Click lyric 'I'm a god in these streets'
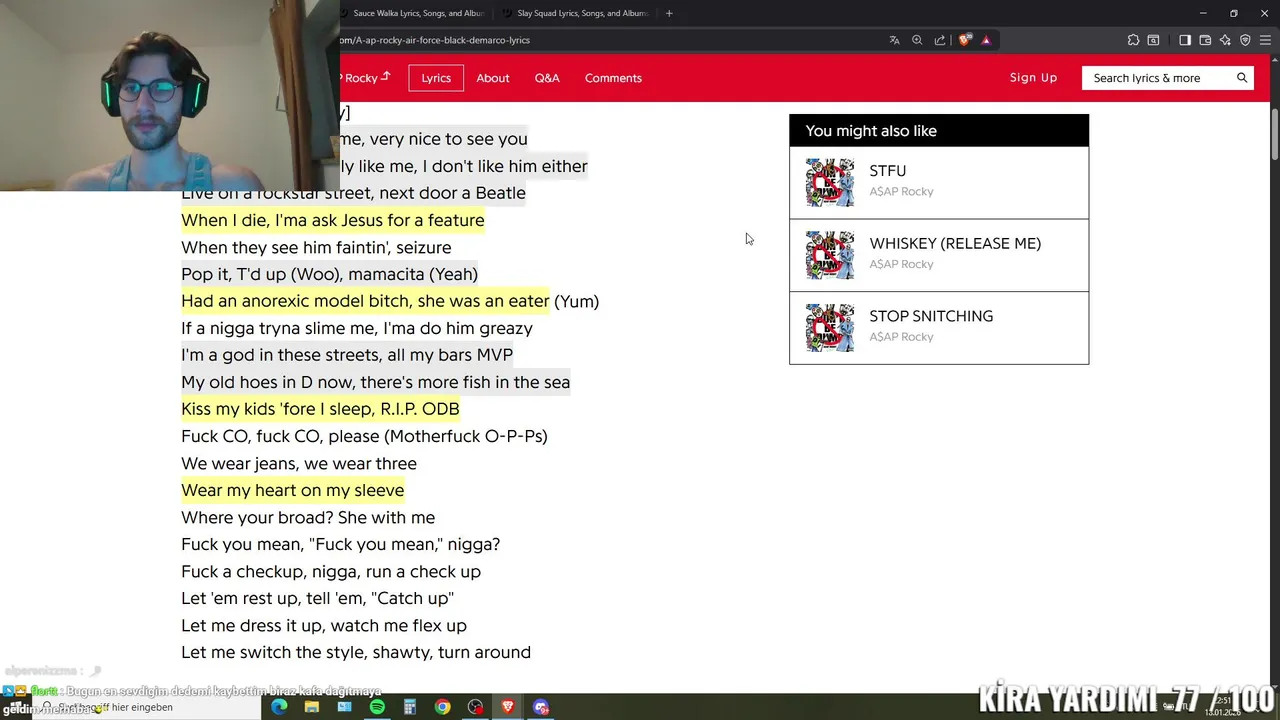Viewport: 1280px width, 720px height. point(347,355)
